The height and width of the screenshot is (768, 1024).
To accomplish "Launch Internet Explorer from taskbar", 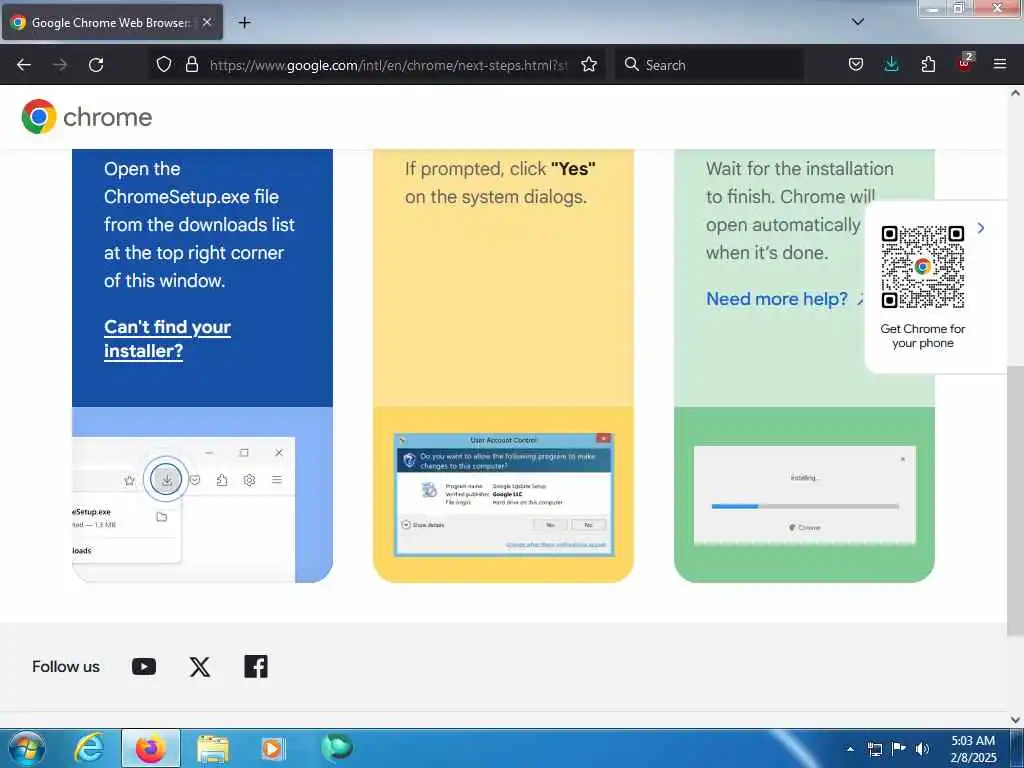I will 88,748.
